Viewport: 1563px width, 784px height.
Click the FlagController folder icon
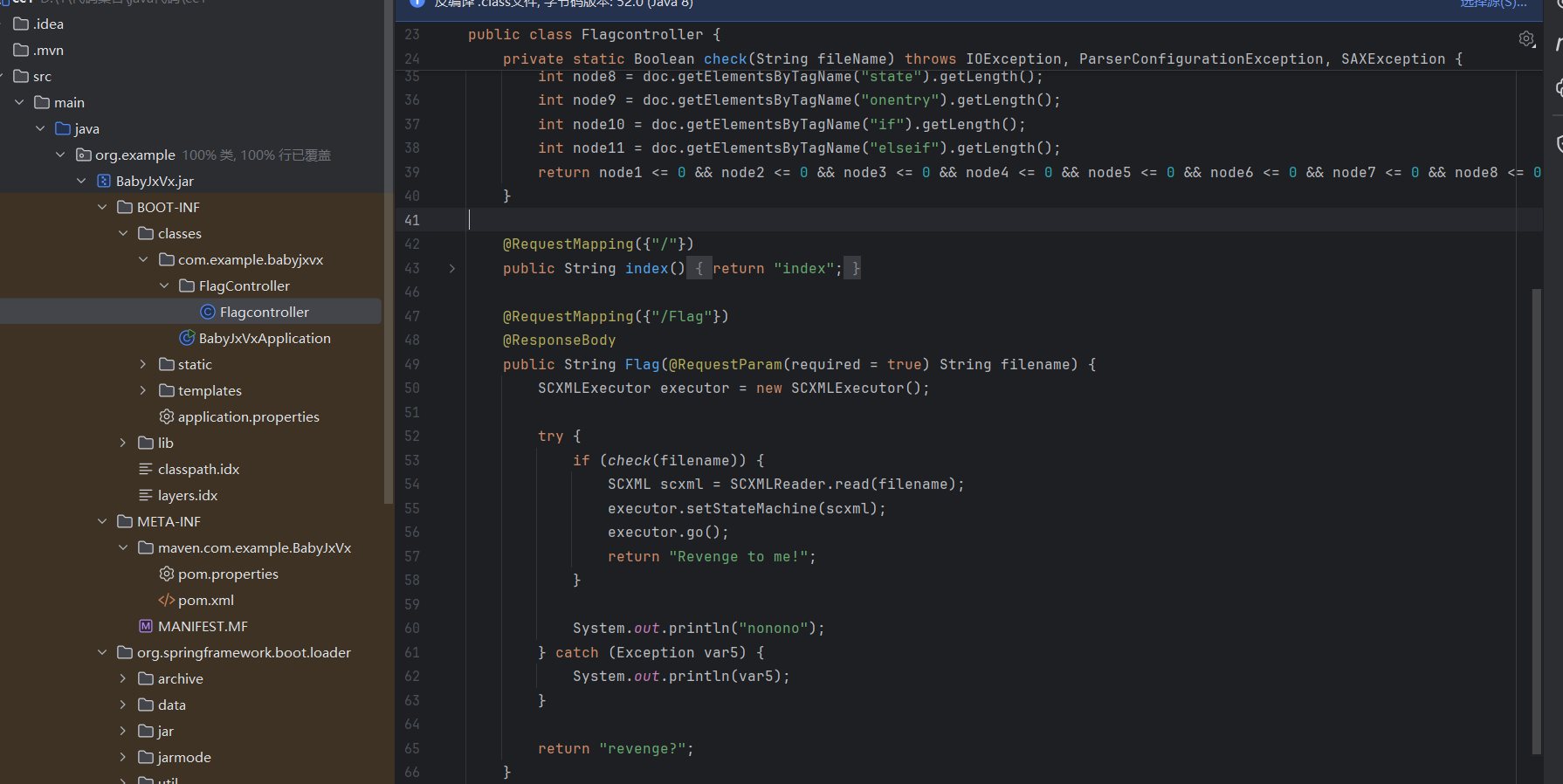(187, 285)
